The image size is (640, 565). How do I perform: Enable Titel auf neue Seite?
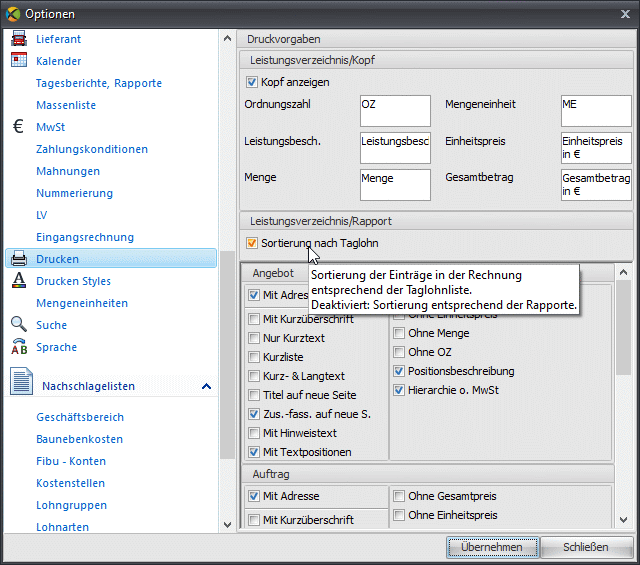pos(254,395)
